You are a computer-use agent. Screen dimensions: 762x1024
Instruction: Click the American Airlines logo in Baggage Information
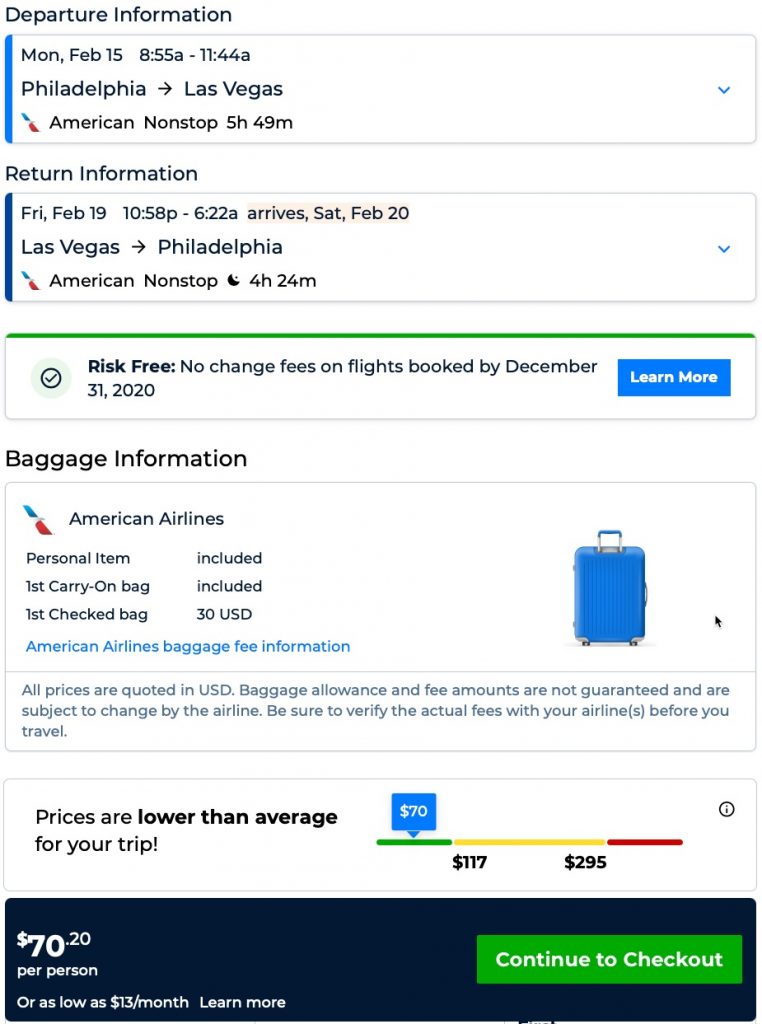[x=38, y=519]
